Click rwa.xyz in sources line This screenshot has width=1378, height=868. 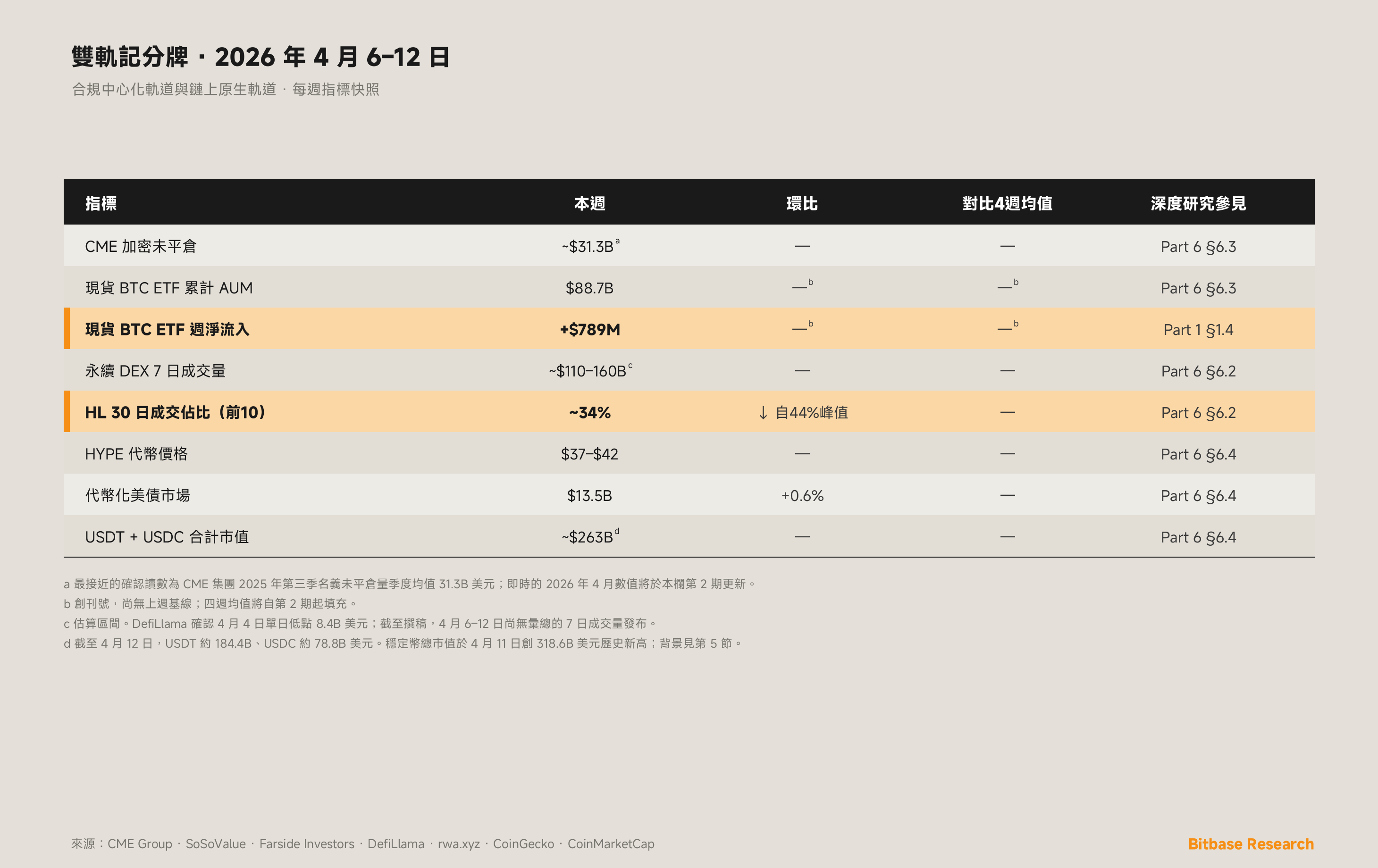[459, 844]
